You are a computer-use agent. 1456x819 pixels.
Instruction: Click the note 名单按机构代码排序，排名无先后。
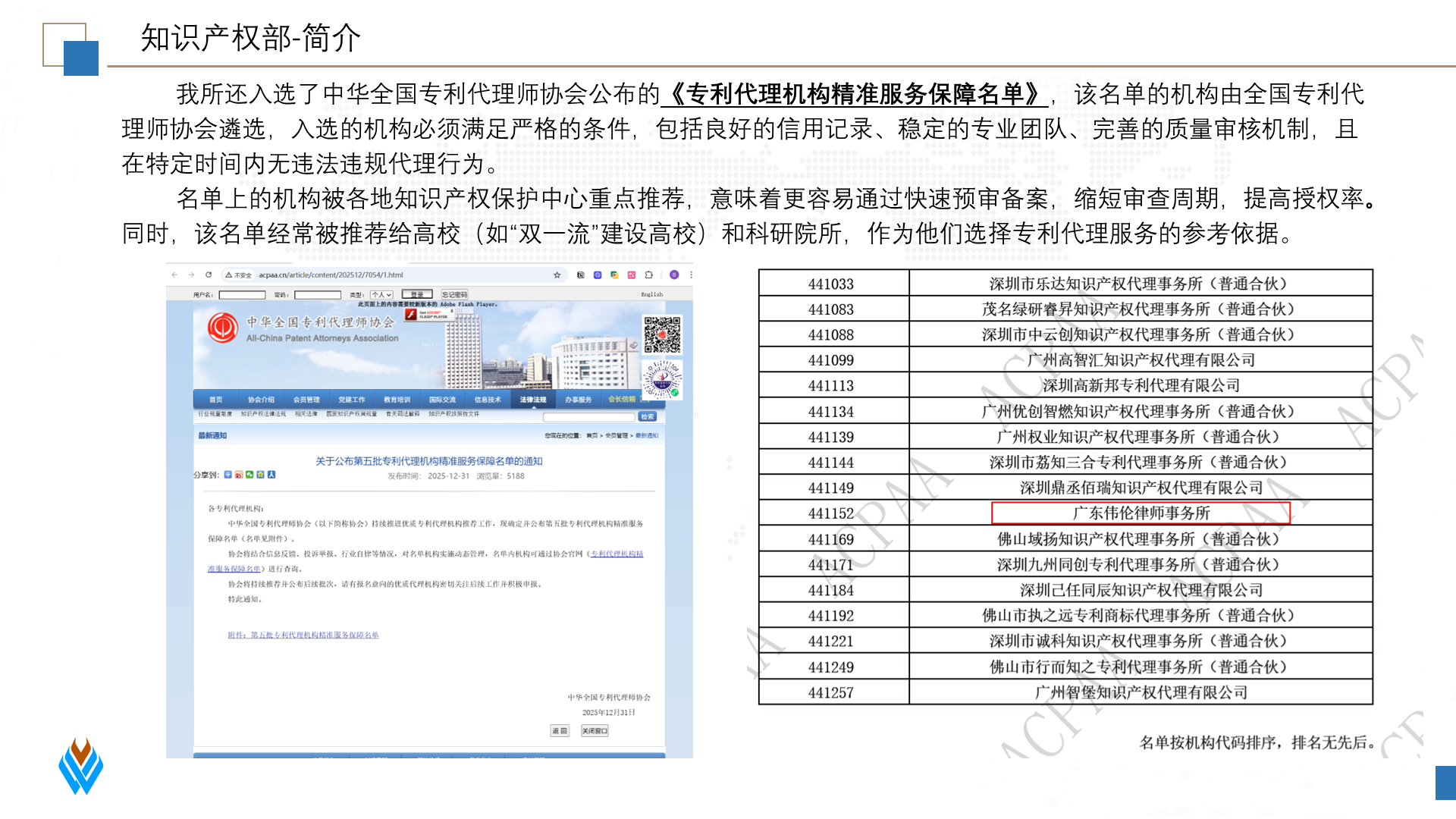1259,742
